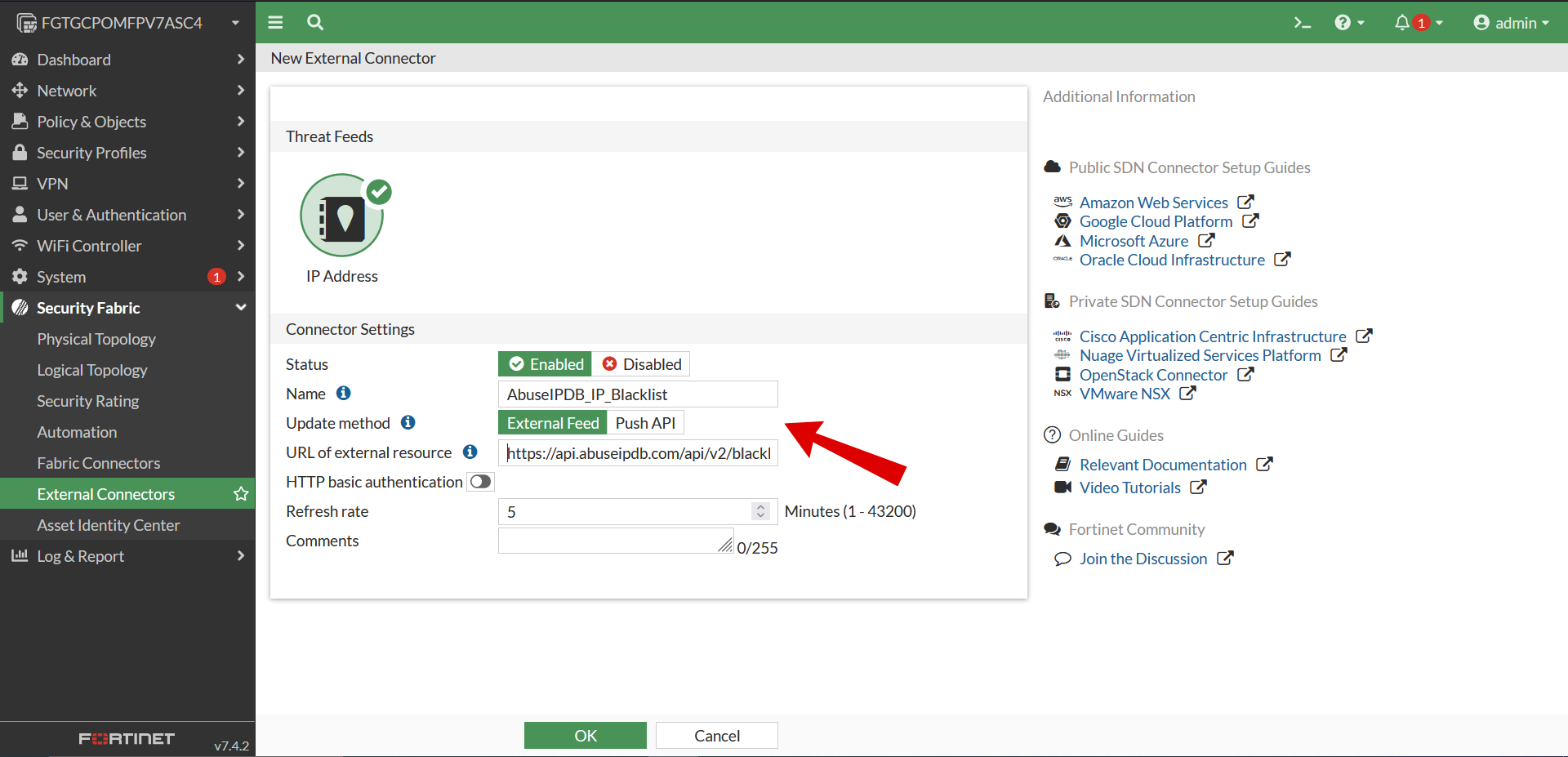Image resolution: width=1568 pixels, height=757 pixels.
Task: Click the Fortinet logo in sidebar footer
Action: coord(127,738)
